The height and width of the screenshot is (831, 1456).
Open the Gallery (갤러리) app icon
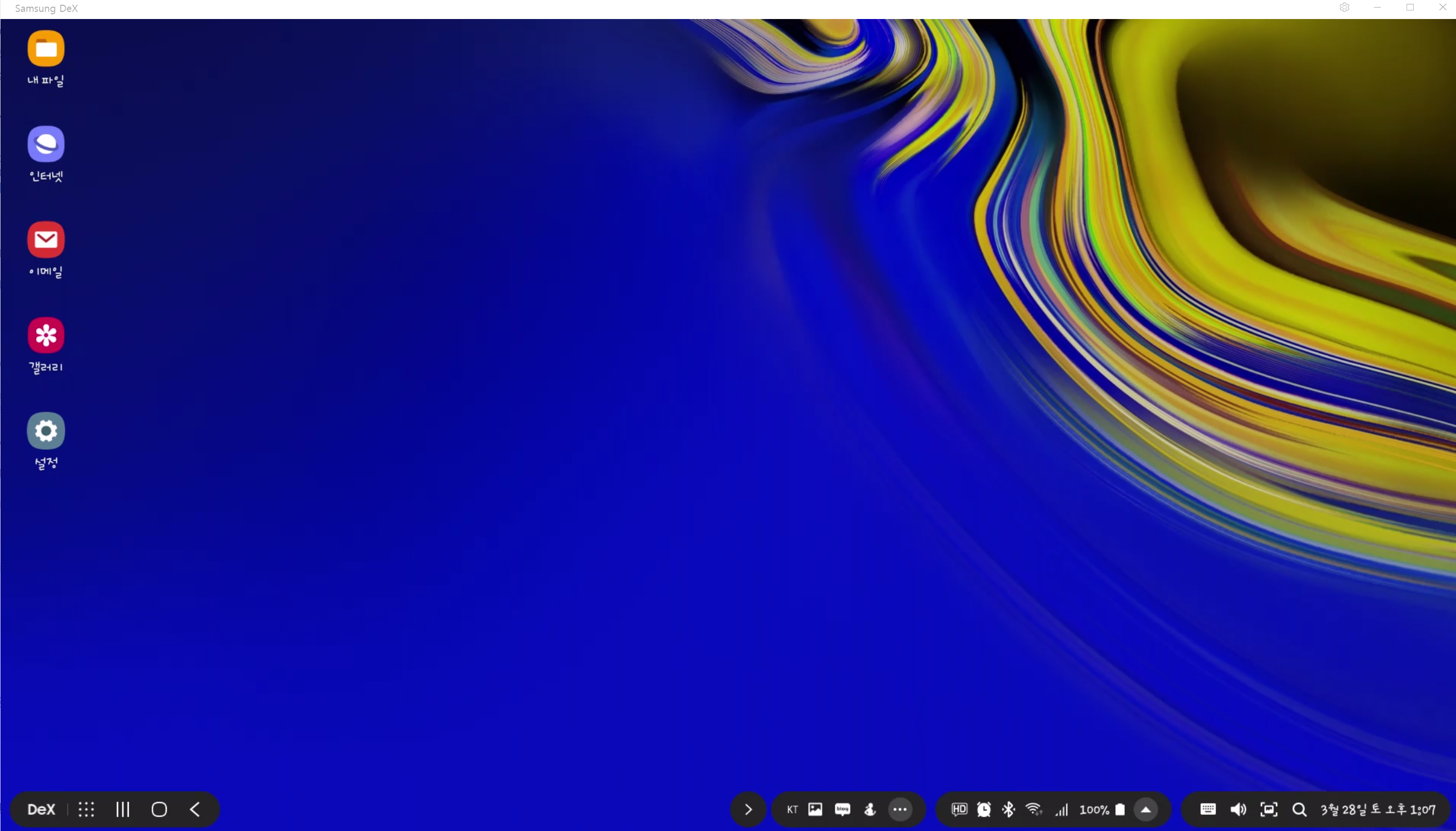46,335
